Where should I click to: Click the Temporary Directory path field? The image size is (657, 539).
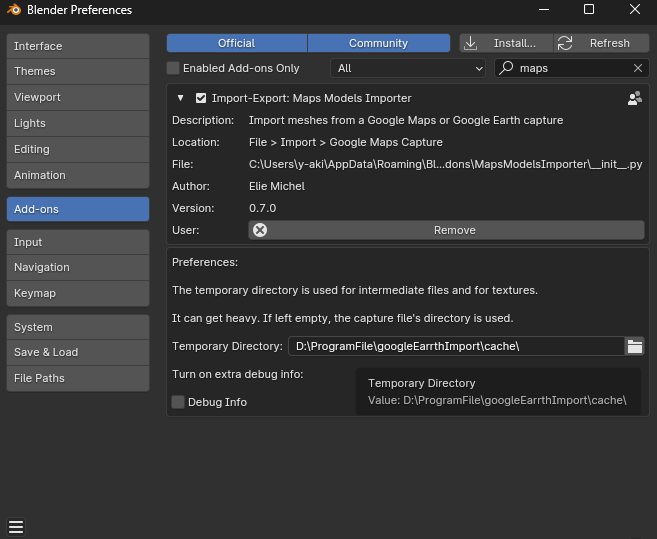coord(456,346)
